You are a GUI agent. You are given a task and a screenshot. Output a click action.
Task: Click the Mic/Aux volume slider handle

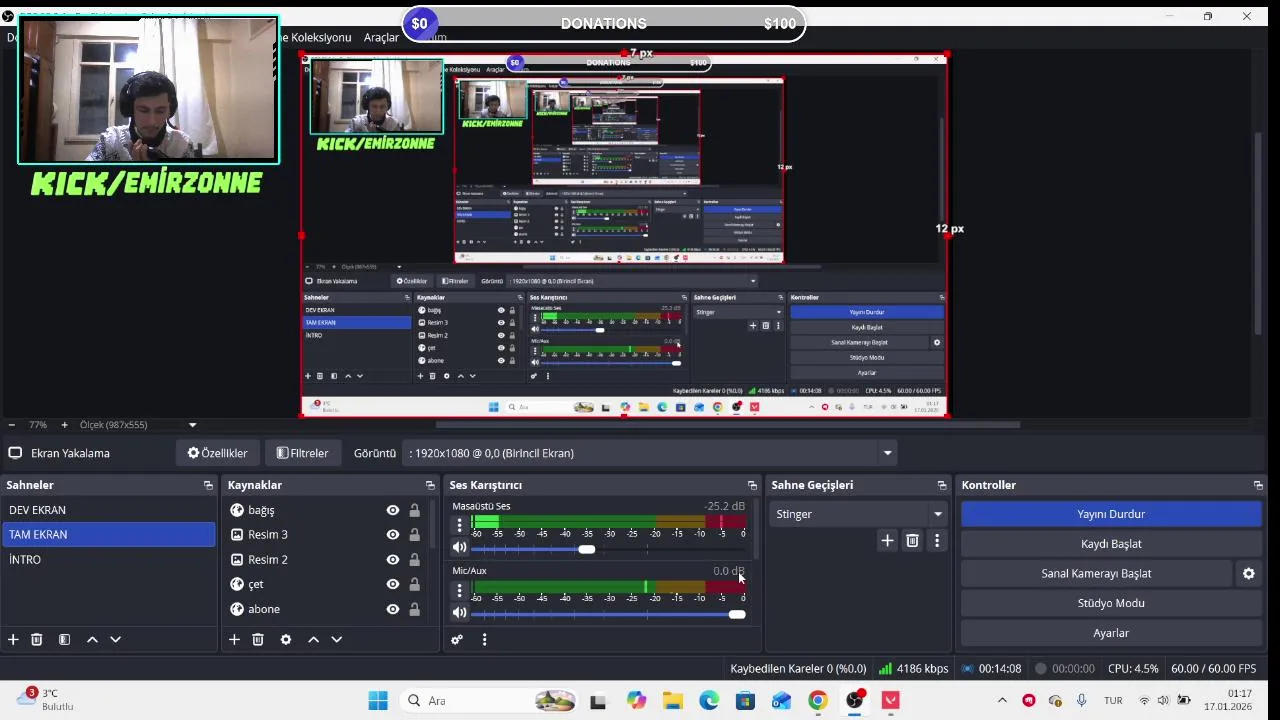click(x=737, y=614)
